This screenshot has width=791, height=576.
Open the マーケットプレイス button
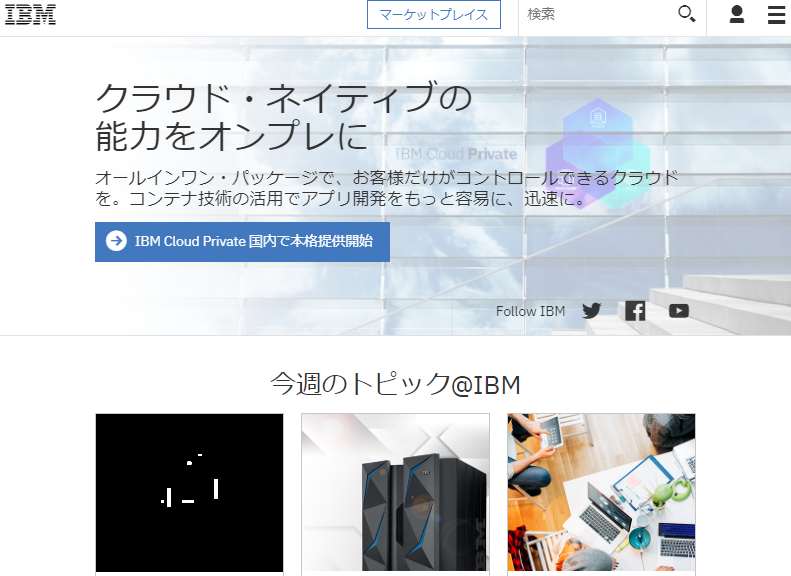[x=434, y=15]
